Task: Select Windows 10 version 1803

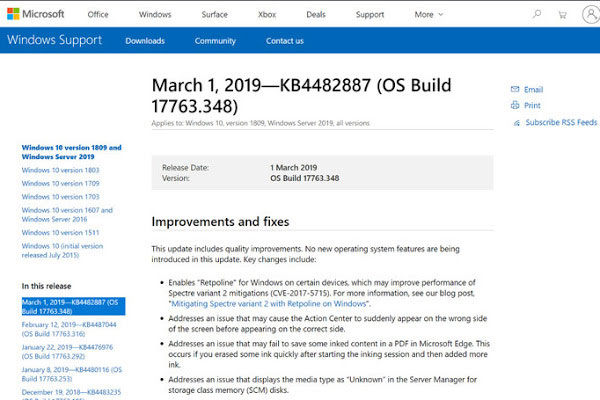Action: [x=60, y=170]
